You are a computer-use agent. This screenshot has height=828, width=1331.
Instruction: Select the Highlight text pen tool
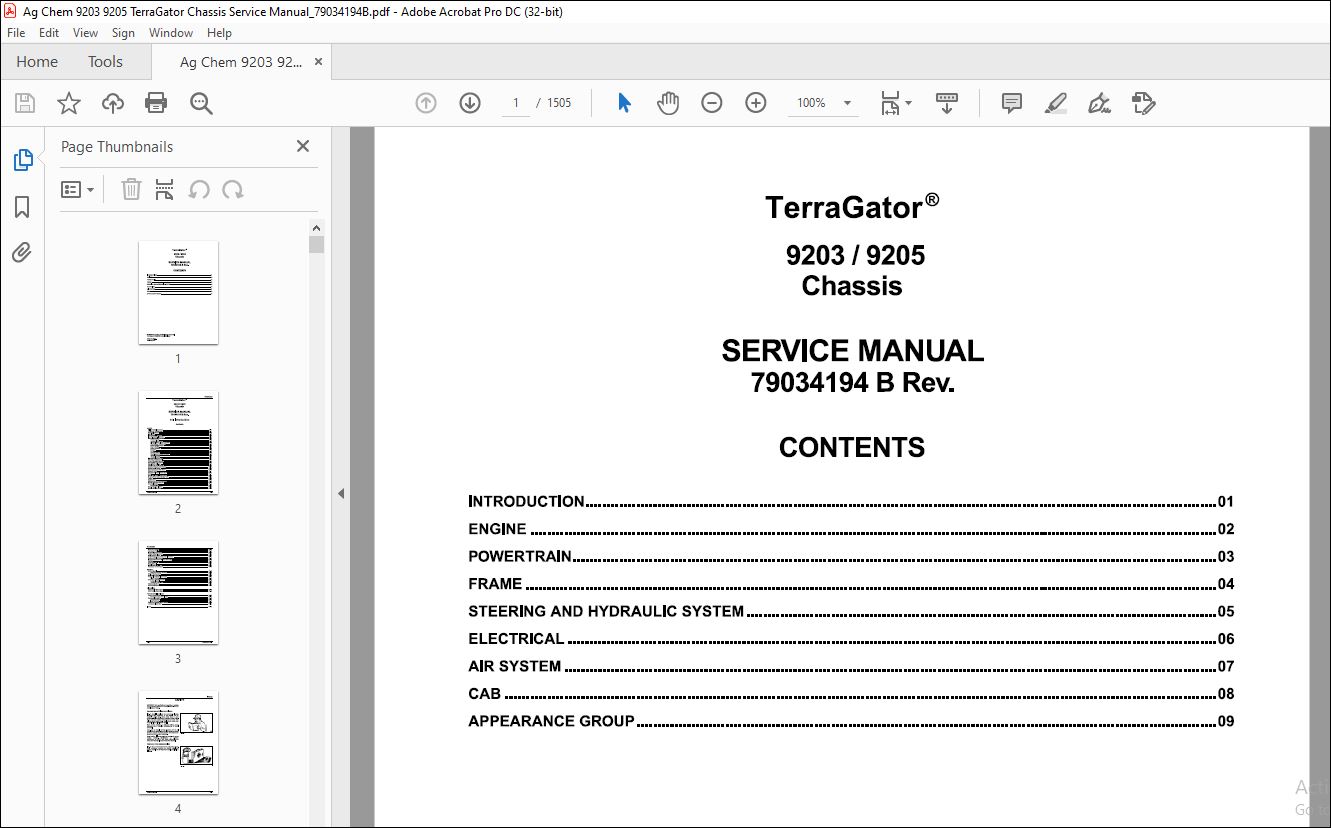point(1056,103)
